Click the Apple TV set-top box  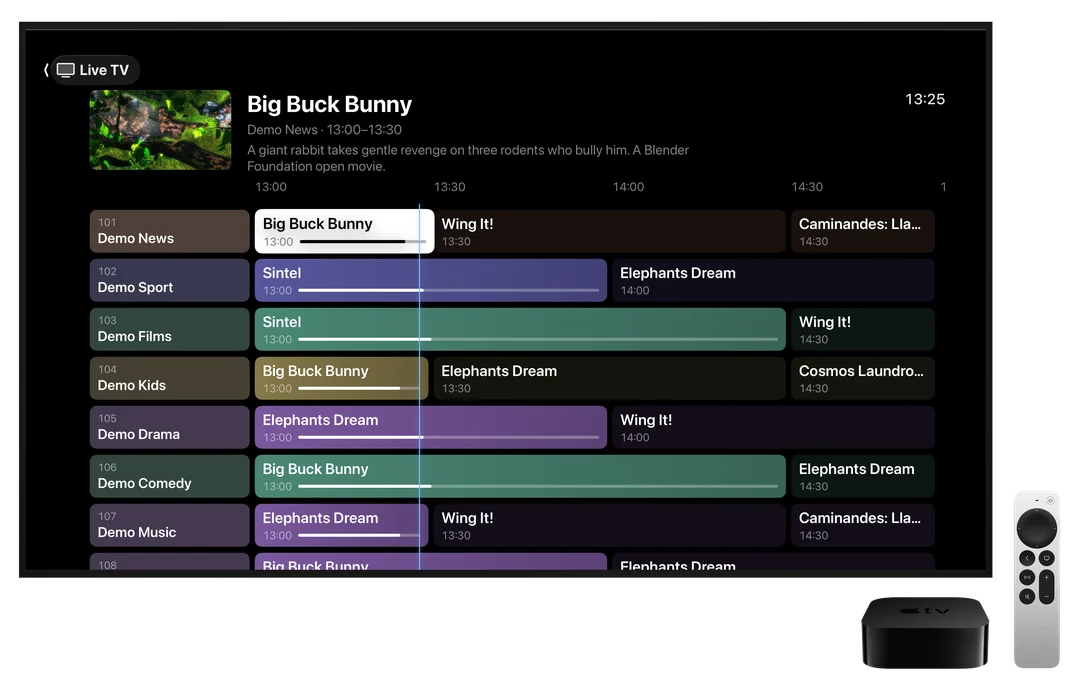pos(925,633)
